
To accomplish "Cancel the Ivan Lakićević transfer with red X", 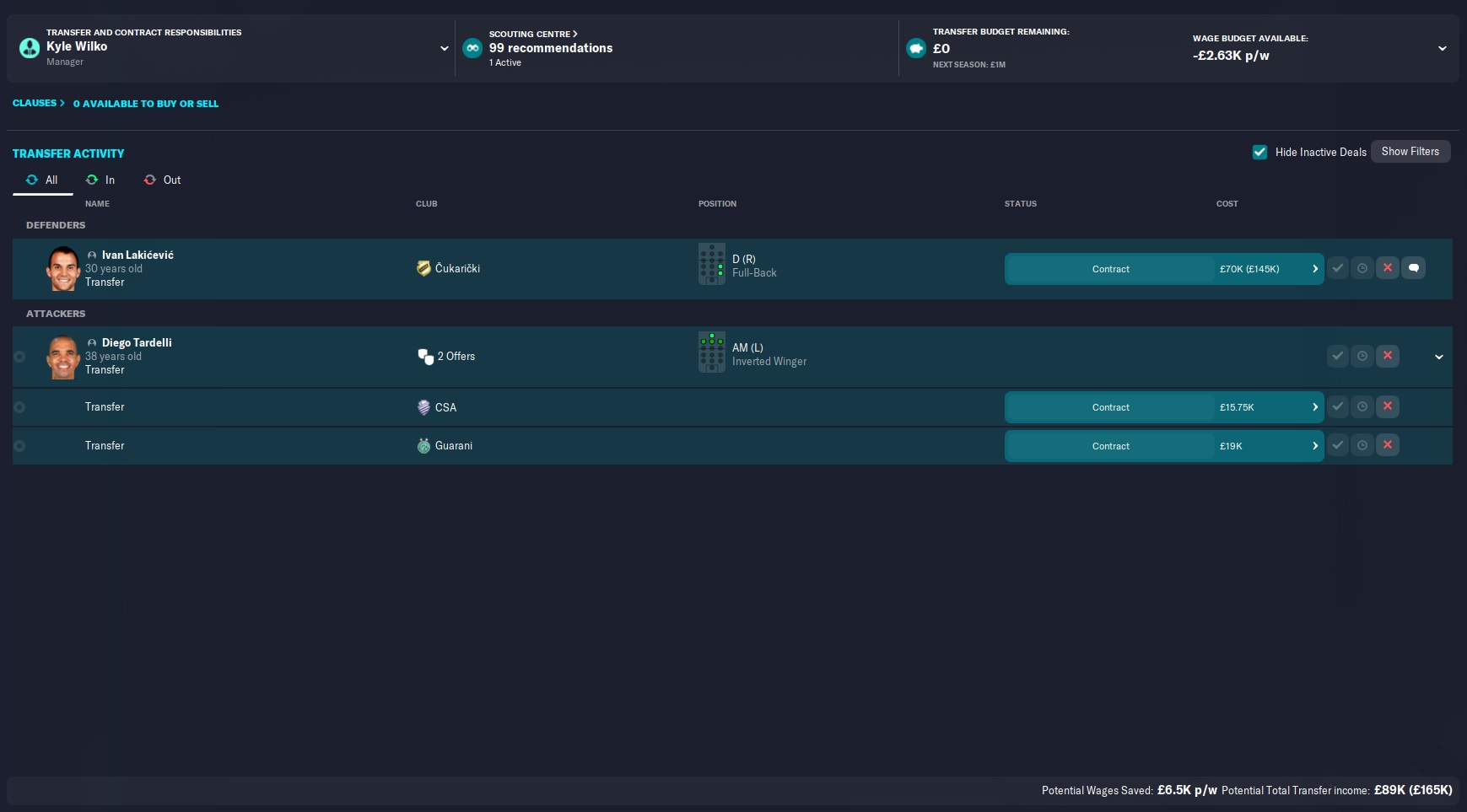I will tap(1387, 268).
